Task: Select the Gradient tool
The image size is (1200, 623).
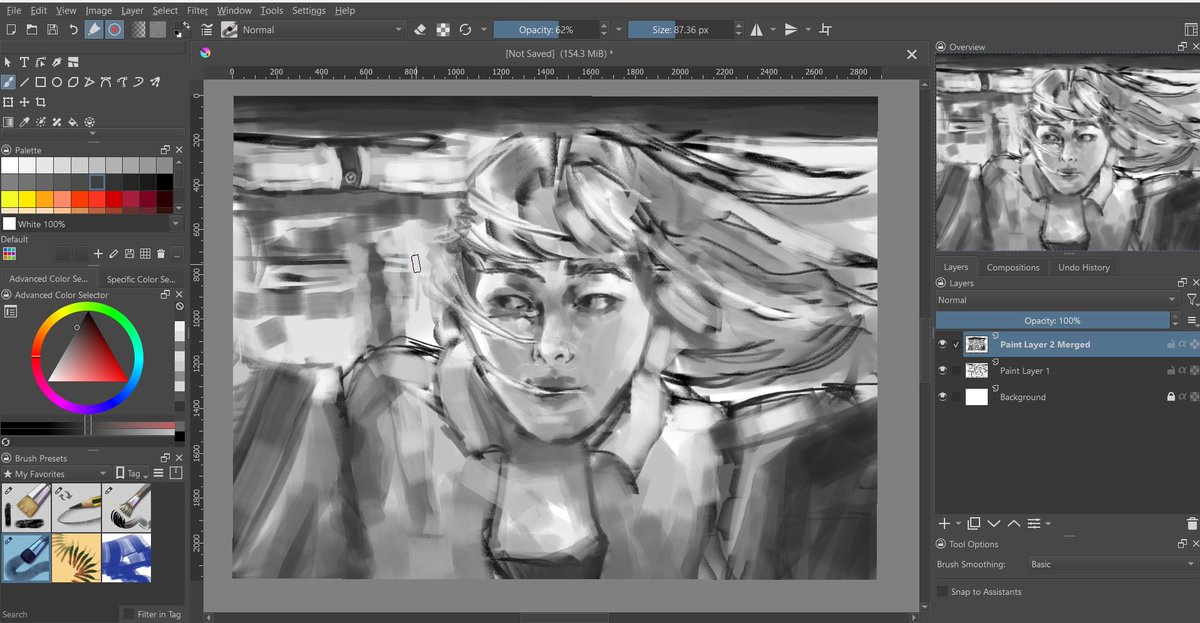Action: pyautogui.click(x=9, y=122)
